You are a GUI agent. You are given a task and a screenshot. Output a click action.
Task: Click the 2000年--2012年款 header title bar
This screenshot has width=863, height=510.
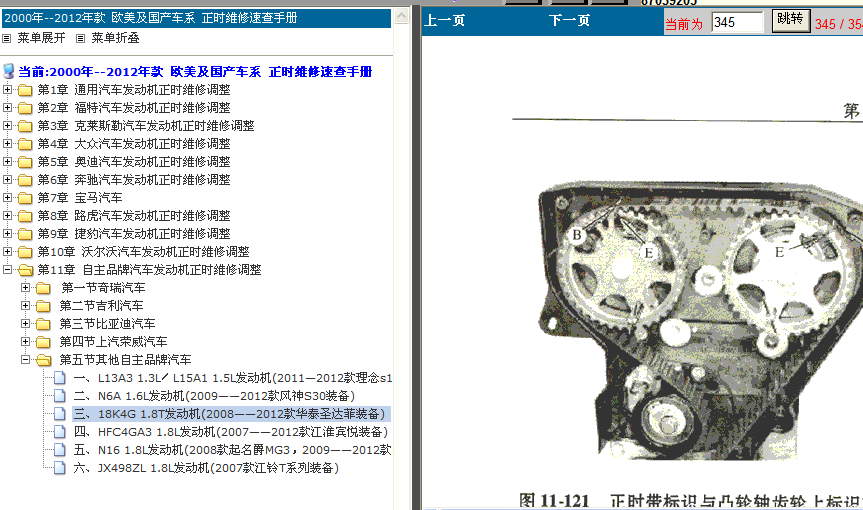tap(196, 18)
